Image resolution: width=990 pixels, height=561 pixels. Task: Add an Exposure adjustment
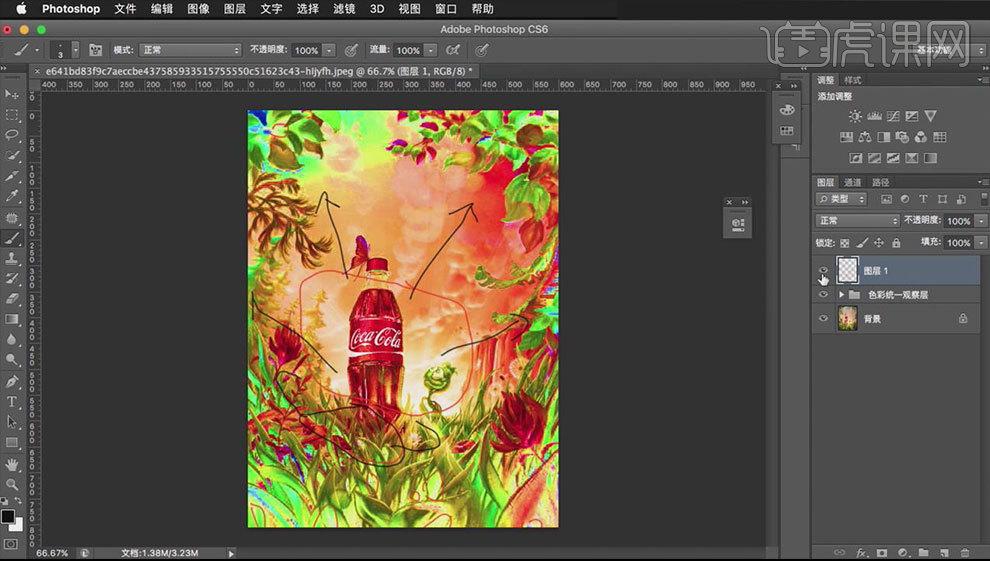pos(912,116)
